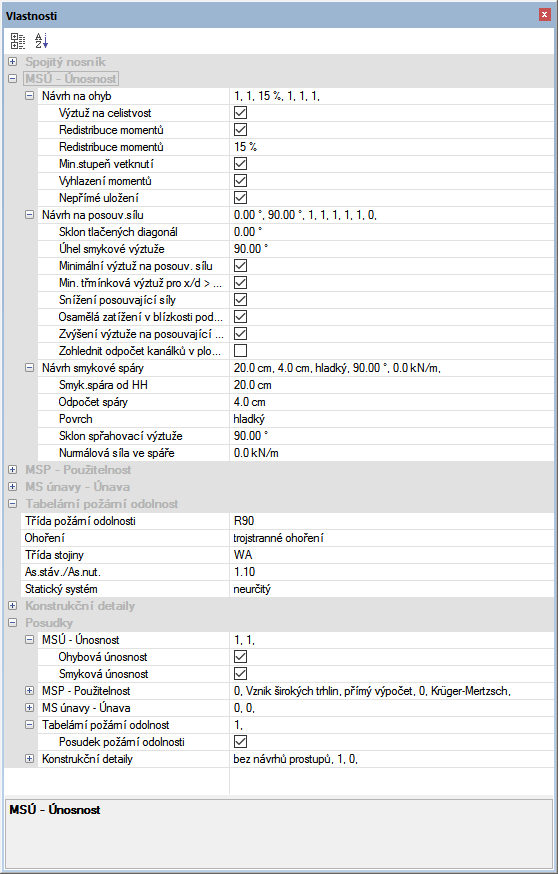Select the Návrh smykové spáry row label
This screenshot has width=558, height=874.
(x=93, y=368)
